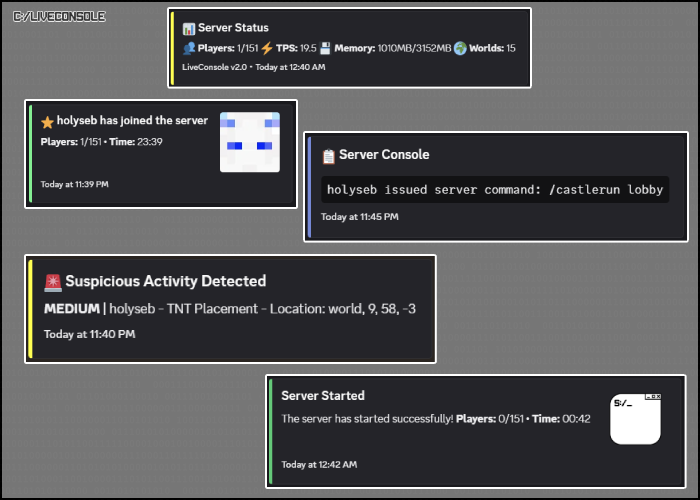Click the lightning bolt TPS icon

[x=267, y=48]
